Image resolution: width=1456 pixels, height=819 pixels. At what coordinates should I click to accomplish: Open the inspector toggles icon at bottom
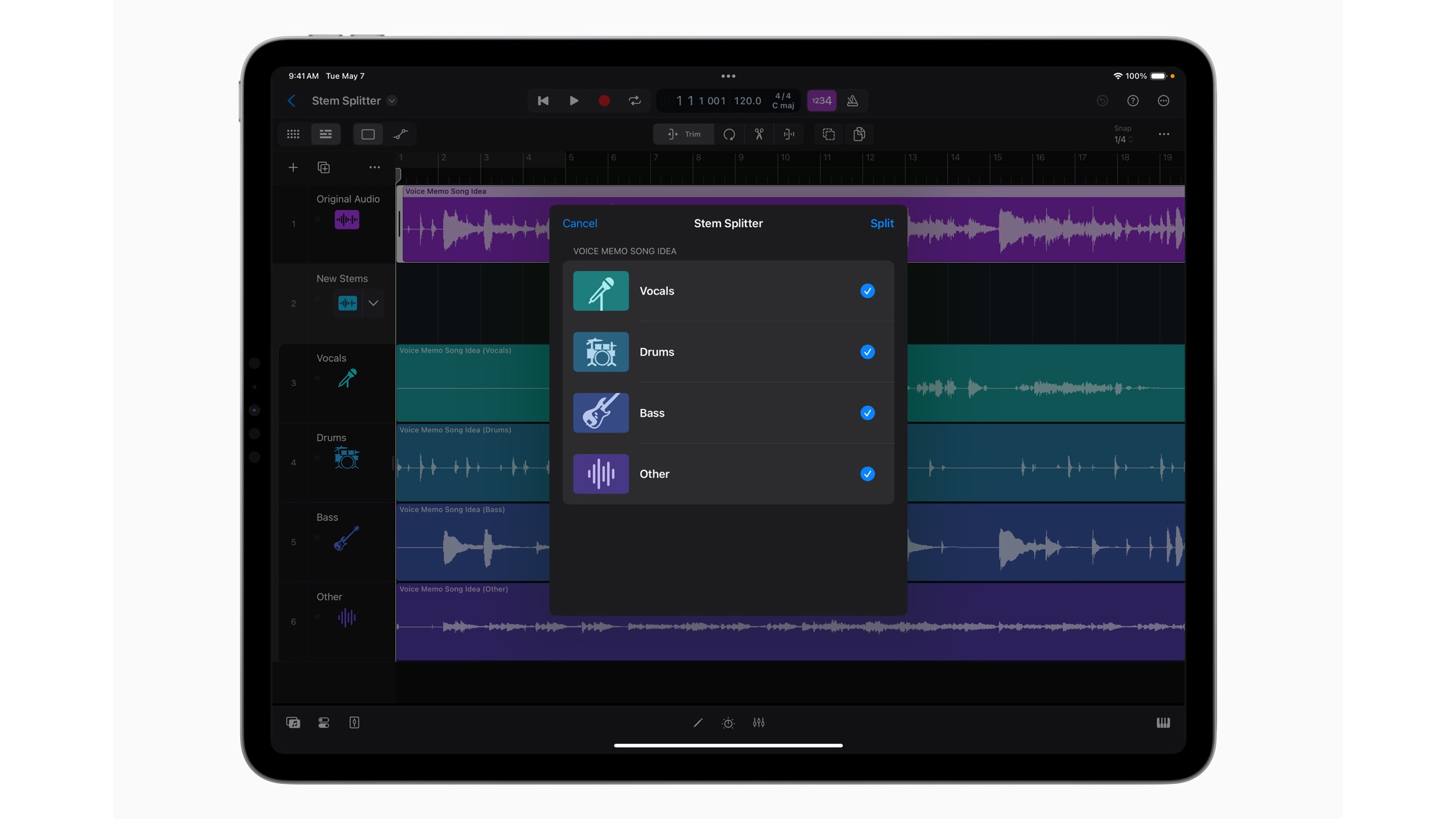coord(324,723)
